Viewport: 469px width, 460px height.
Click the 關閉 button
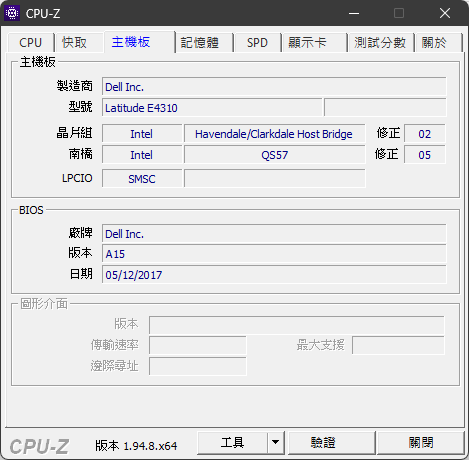[421, 443]
